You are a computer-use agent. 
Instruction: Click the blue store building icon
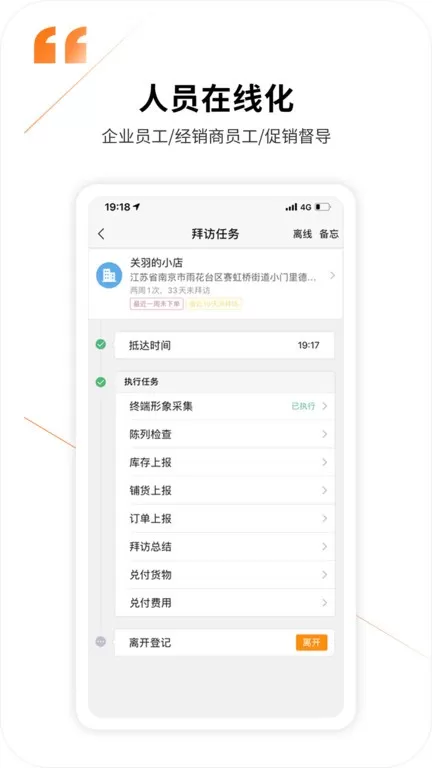pyautogui.click(x=109, y=275)
